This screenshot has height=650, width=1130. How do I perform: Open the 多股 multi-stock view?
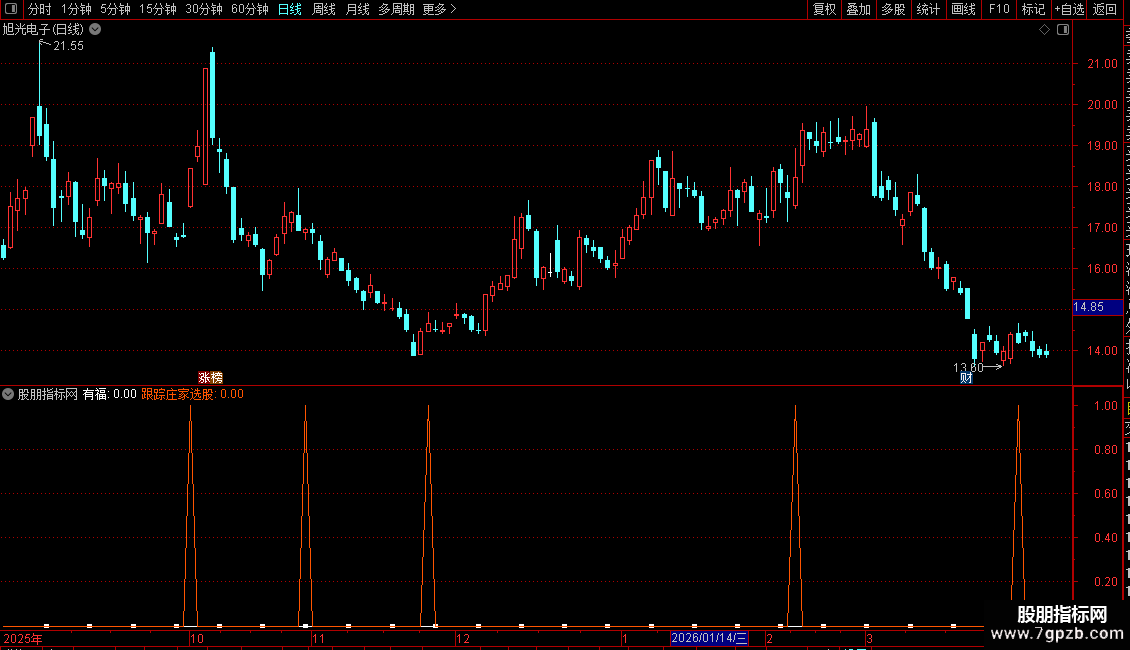(x=894, y=9)
